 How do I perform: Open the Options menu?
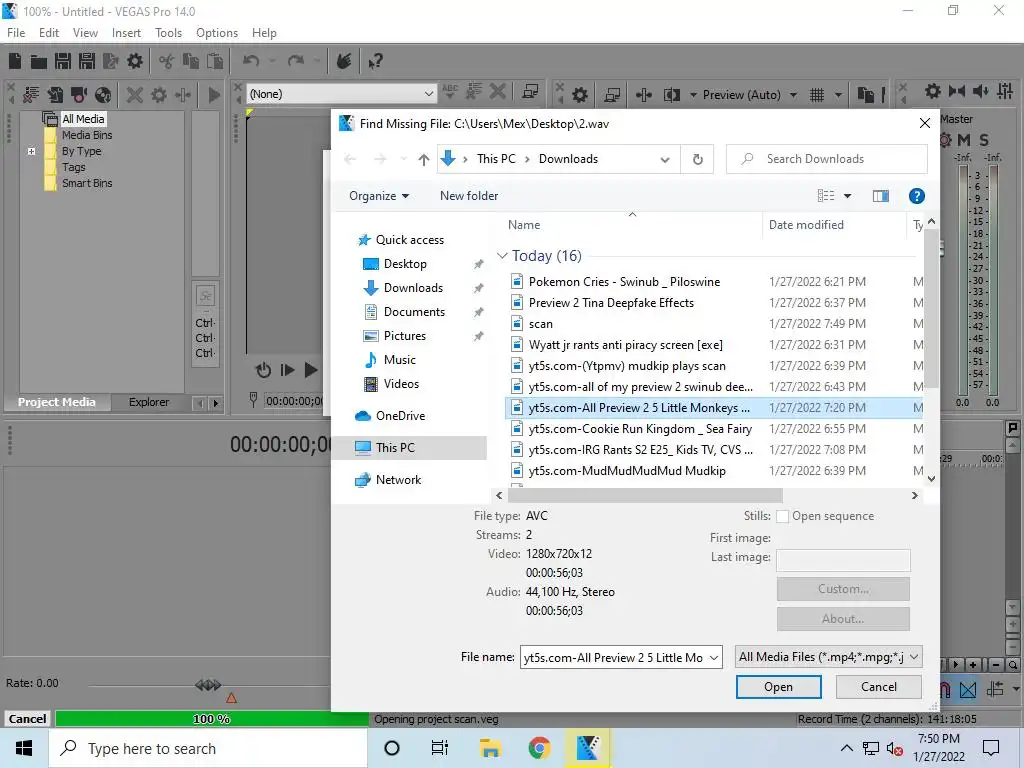click(x=217, y=33)
